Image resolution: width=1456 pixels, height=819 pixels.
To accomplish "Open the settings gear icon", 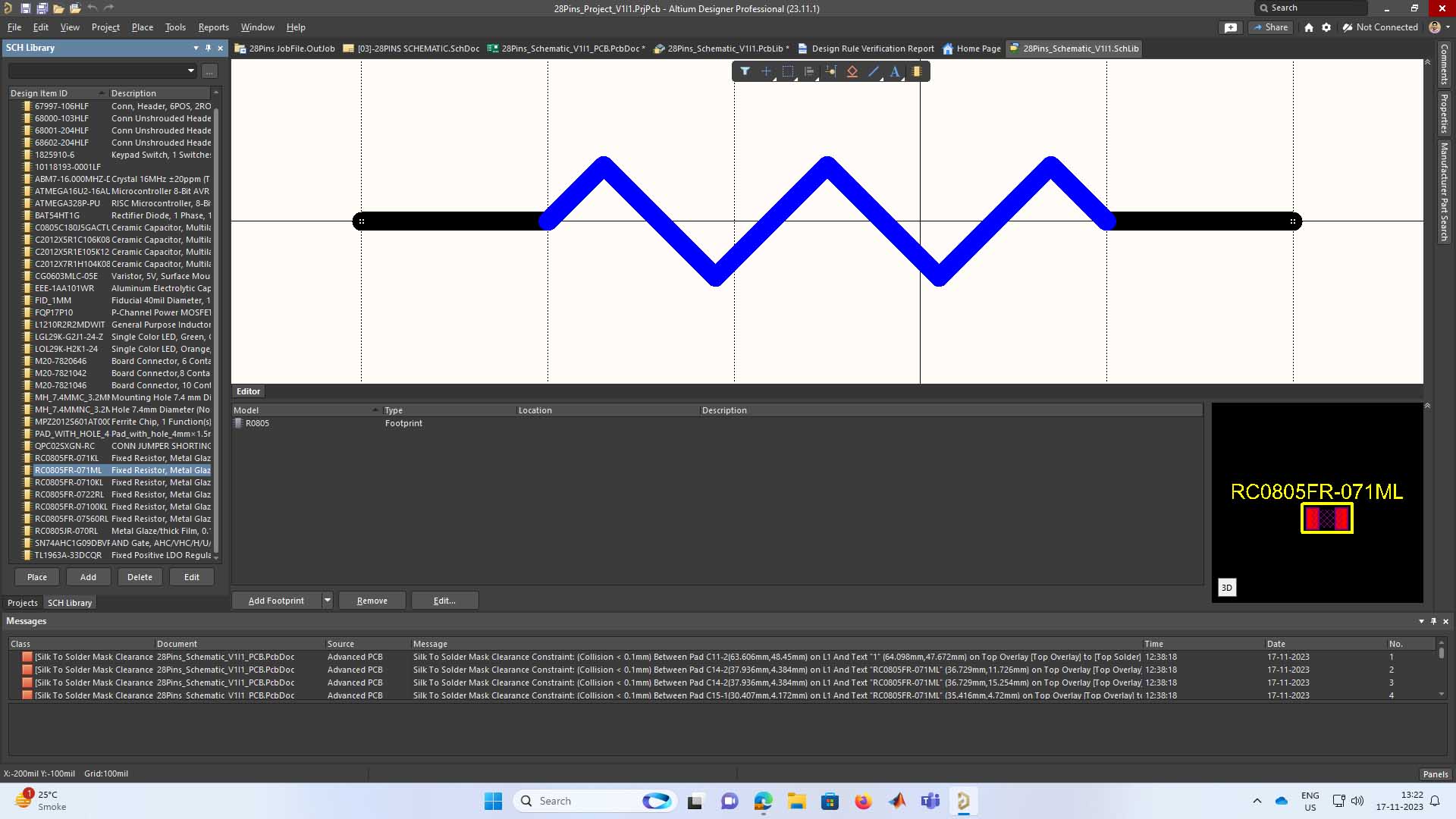I will coord(1326,27).
